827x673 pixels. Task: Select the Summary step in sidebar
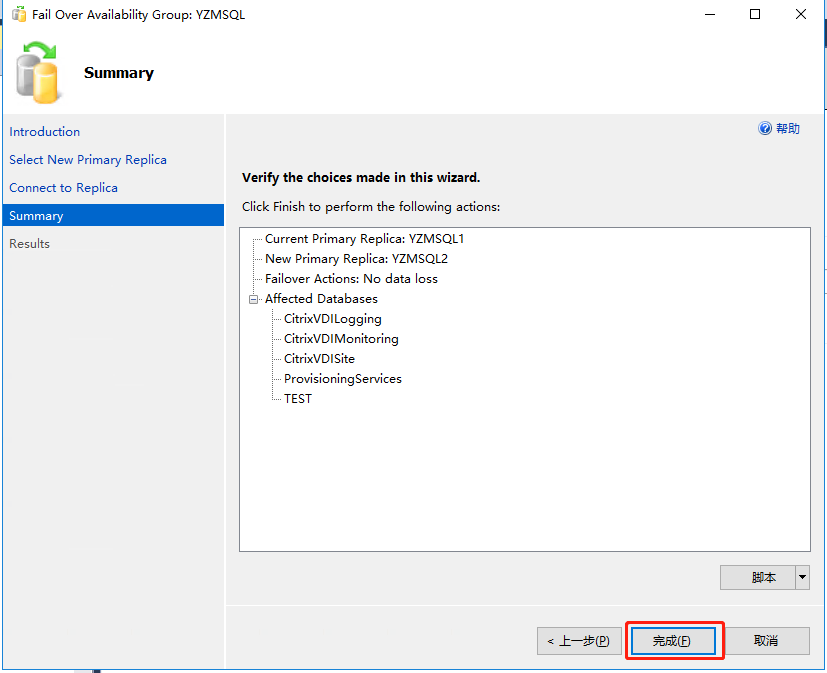36,216
